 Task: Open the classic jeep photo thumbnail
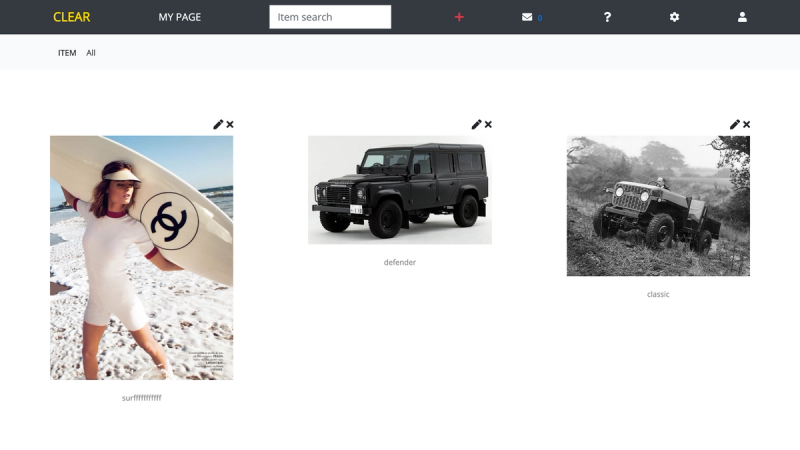(x=658, y=206)
